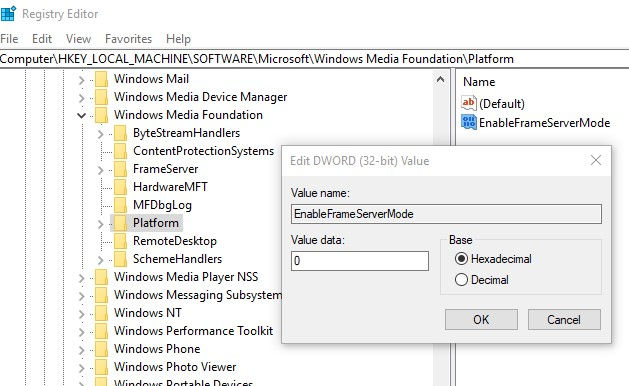Click the Windows NT folder icon

pos(101,313)
